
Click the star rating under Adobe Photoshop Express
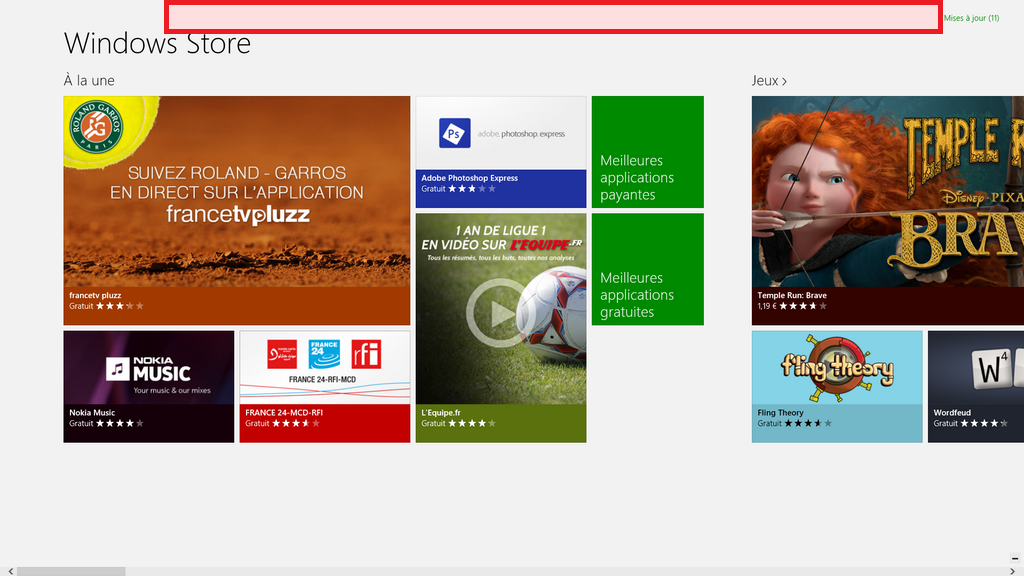coord(472,189)
